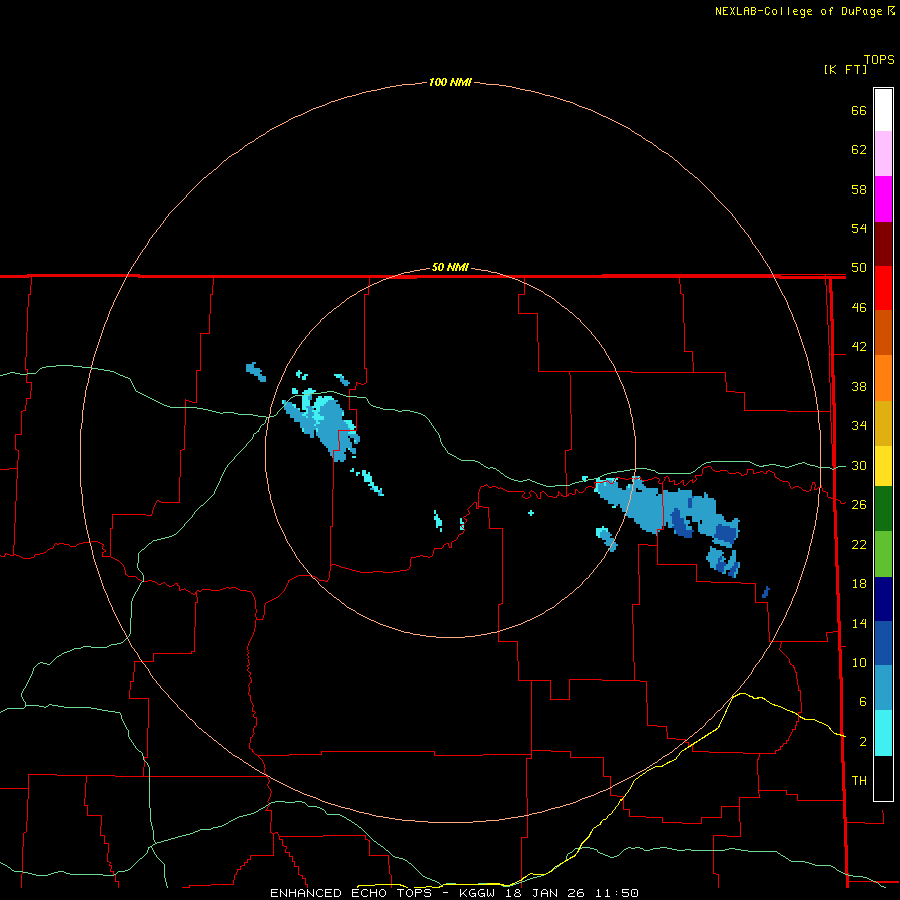Click the 100 NMI range ring label
This screenshot has height=900, width=900.
[450, 82]
